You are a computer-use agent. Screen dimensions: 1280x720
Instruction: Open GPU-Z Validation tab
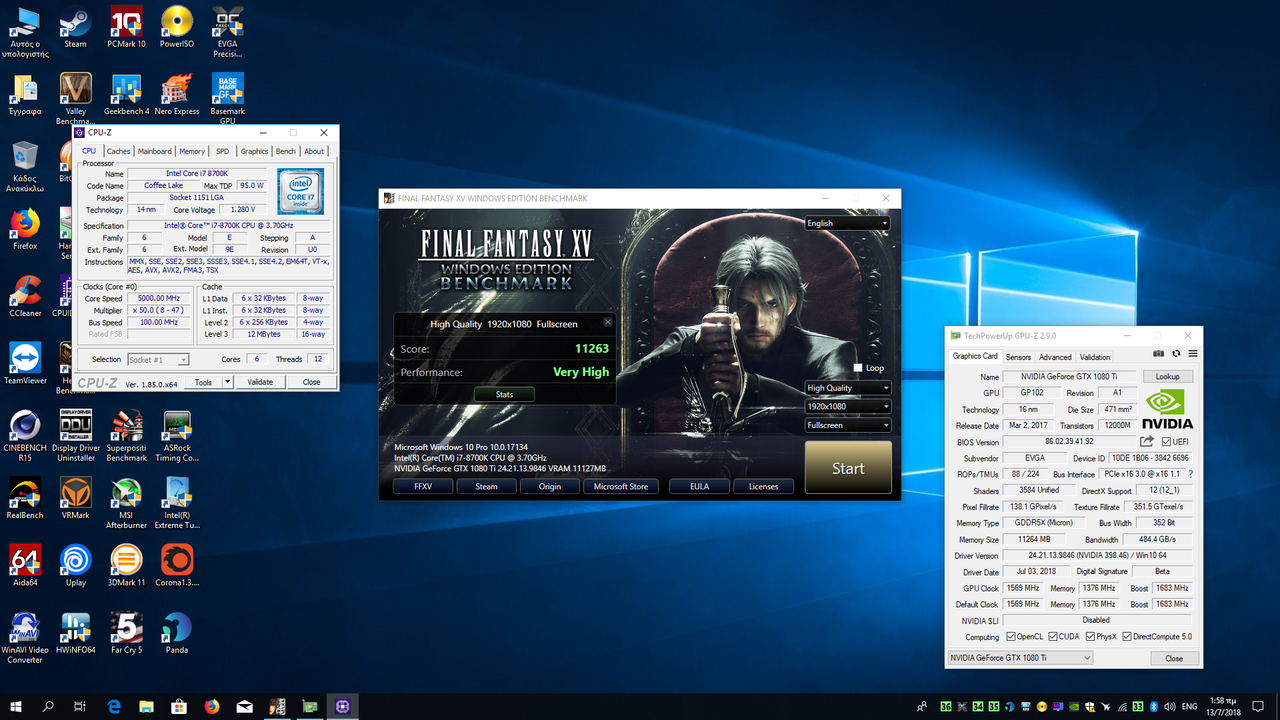[x=1095, y=357]
